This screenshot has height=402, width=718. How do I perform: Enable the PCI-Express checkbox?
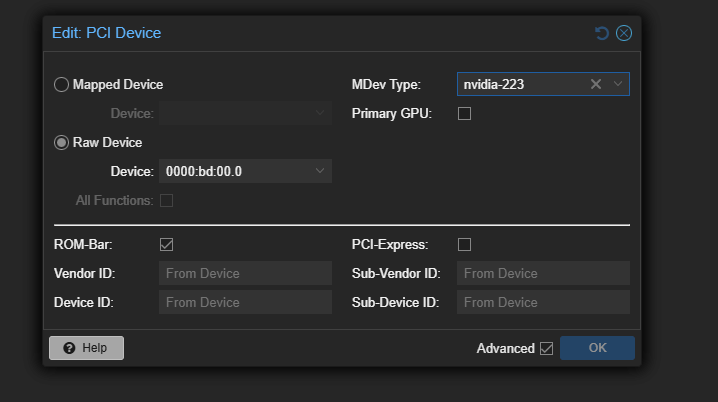point(464,244)
